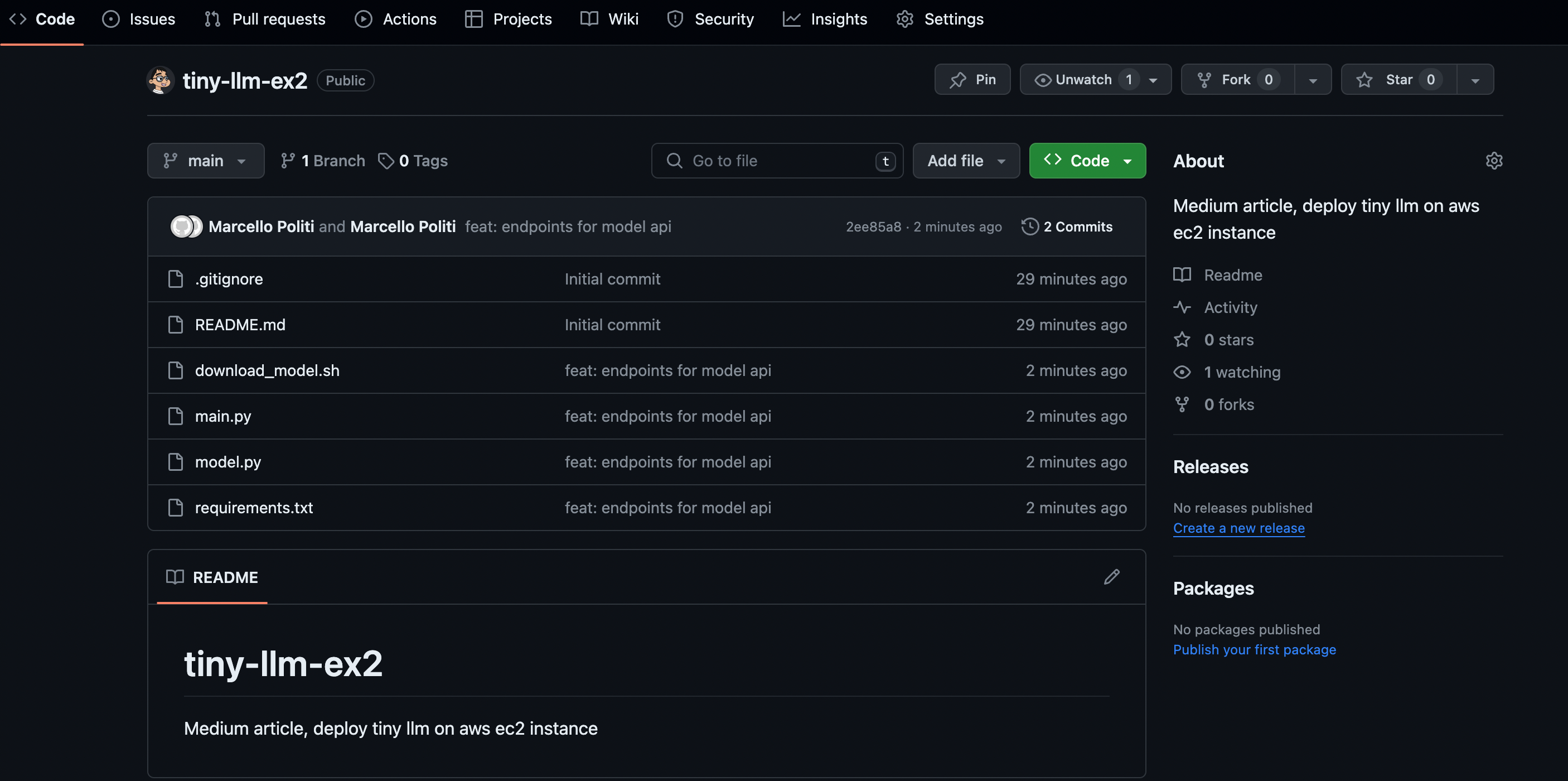Screen dimensions: 1568x781
Task: Open the Wiki tab
Action: coord(609,19)
